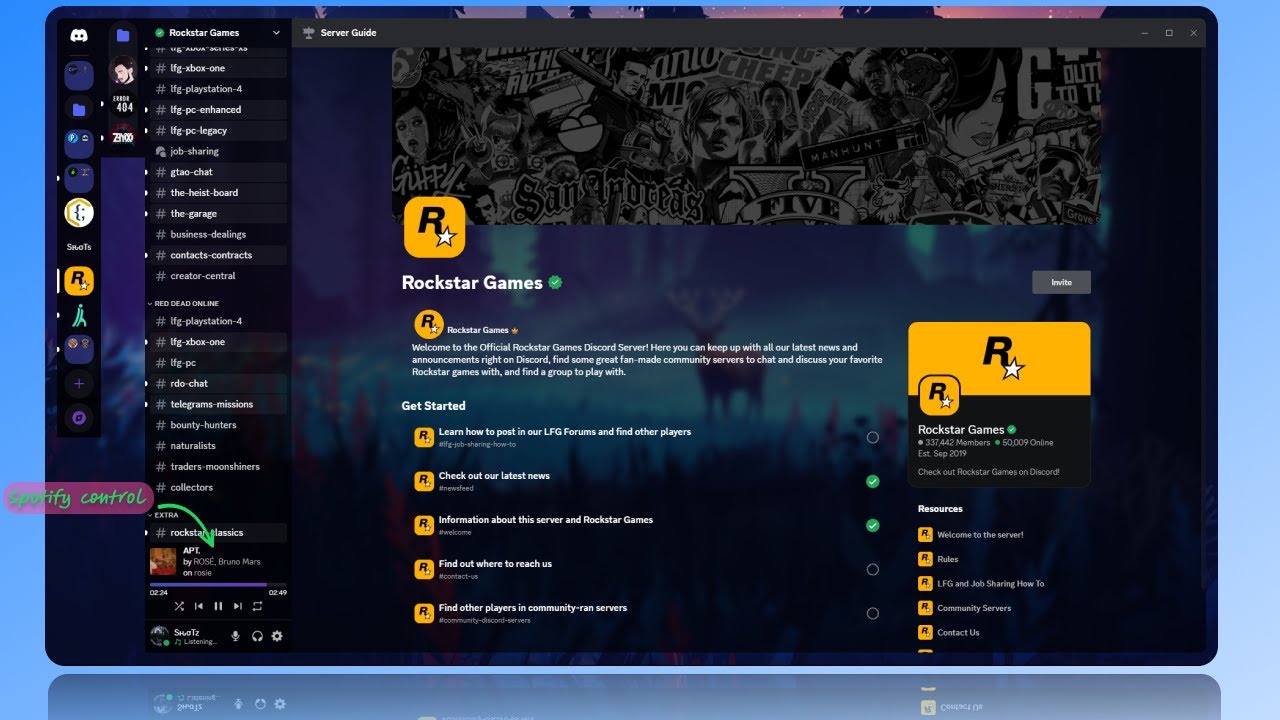Open traders-moonshiners channel

(218, 467)
